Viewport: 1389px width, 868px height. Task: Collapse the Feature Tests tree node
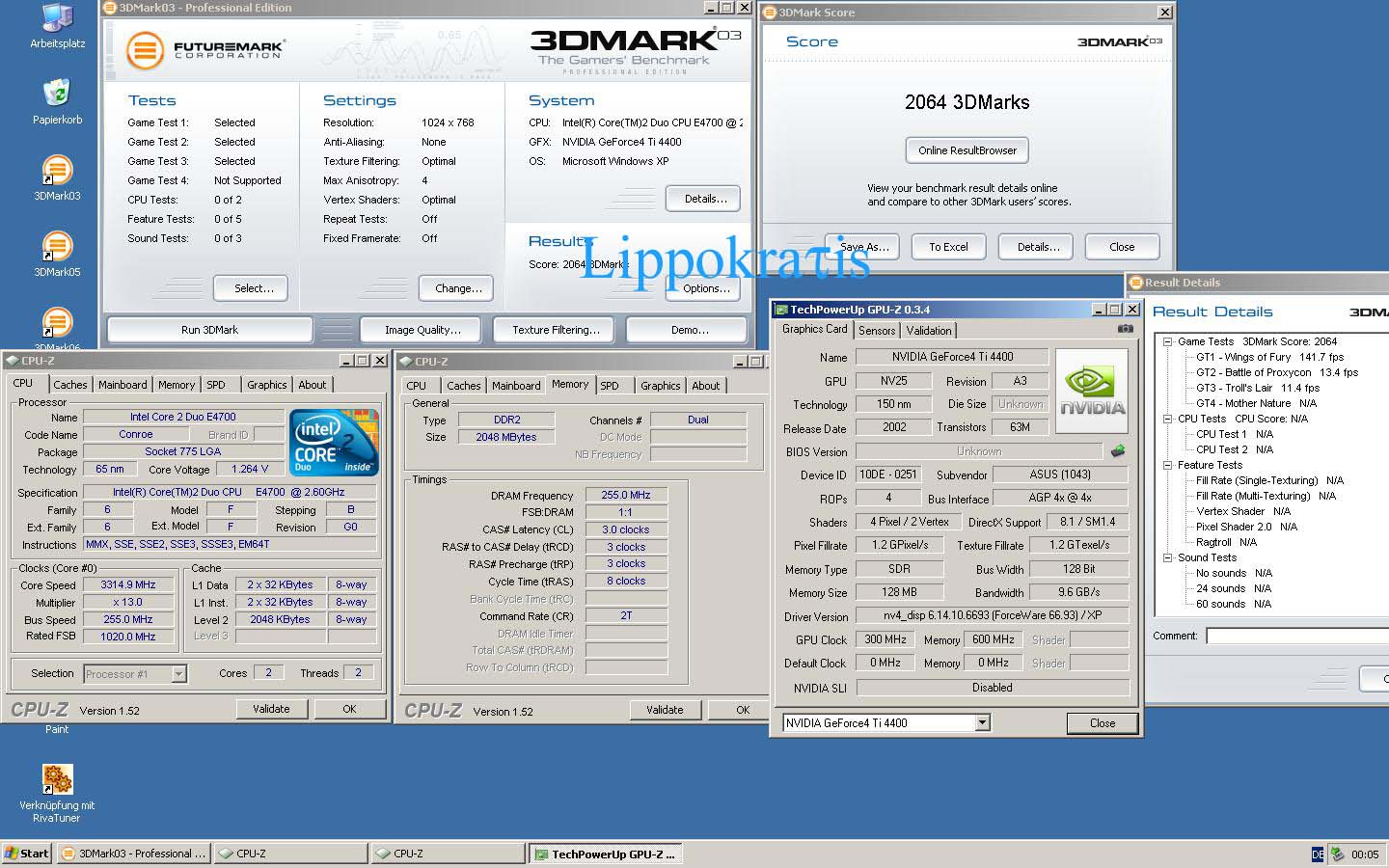tap(1167, 465)
